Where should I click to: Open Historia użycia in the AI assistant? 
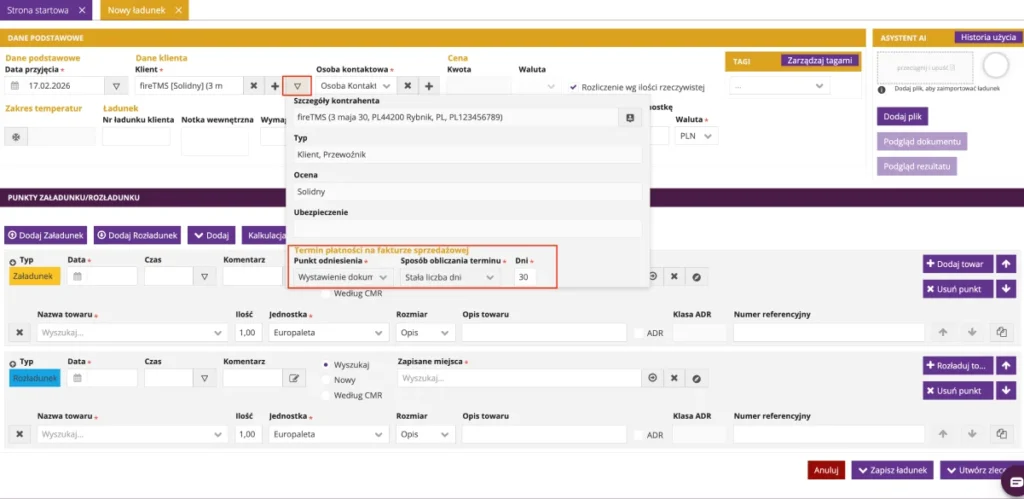(x=987, y=37)
